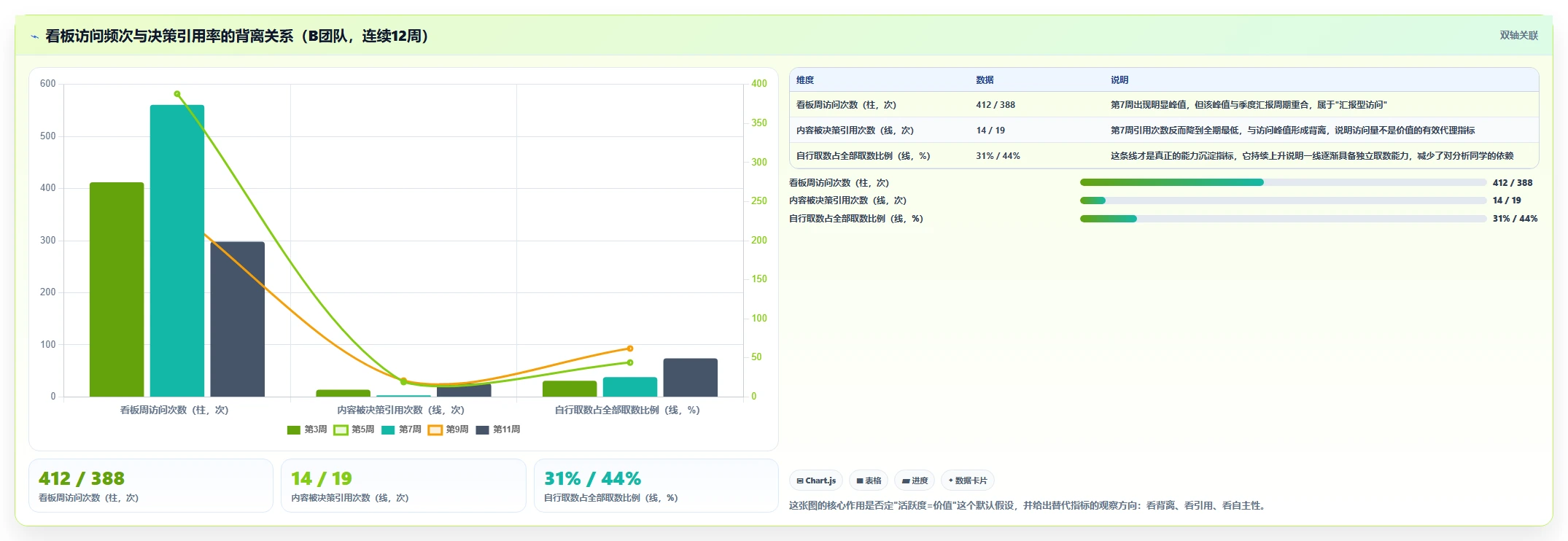1568x541 pixels.
Task: Click the dark slate bar in 自行取数占全部取数比例 group
Action: (690, 378)
